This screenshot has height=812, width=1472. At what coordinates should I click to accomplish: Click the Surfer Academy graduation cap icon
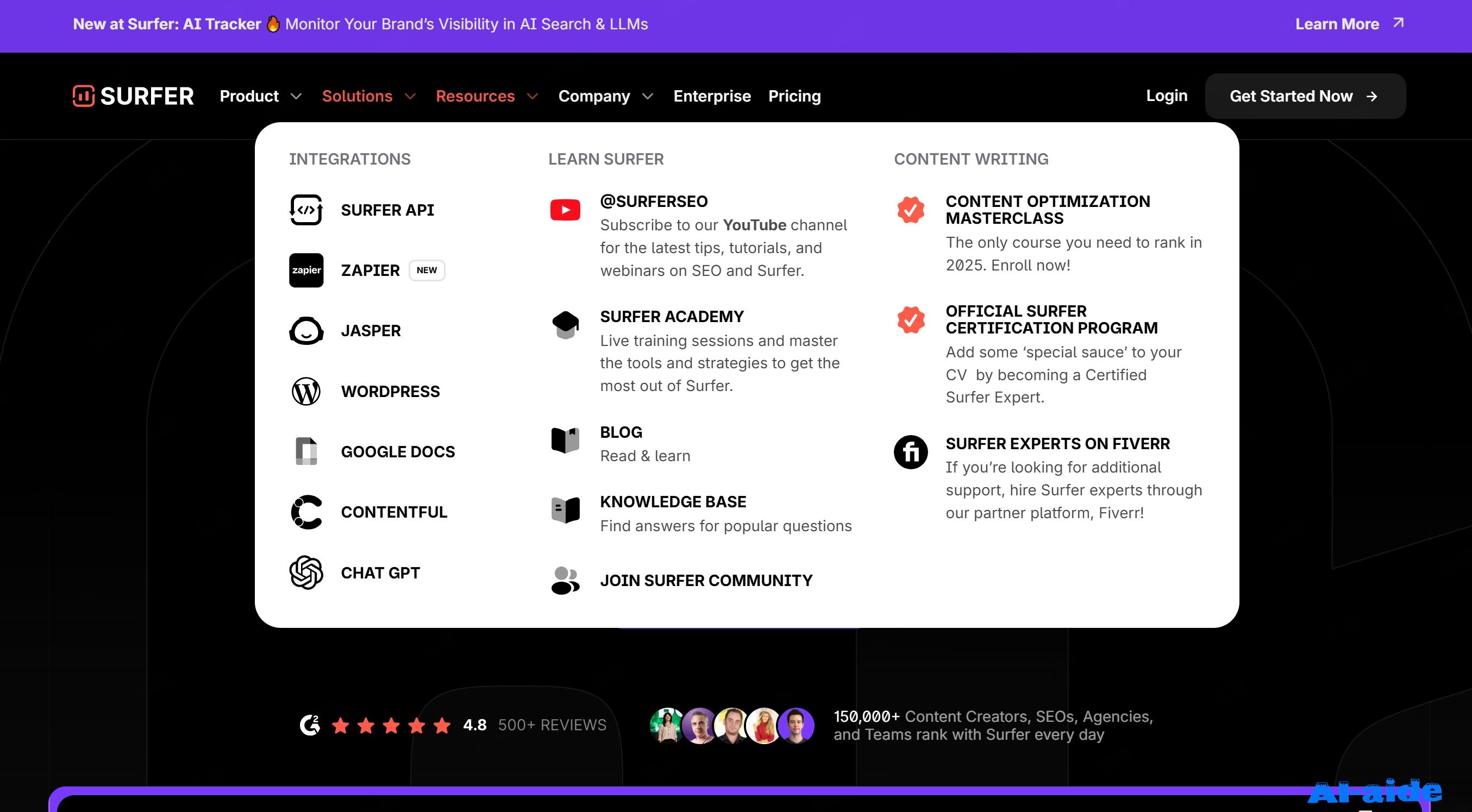565,325
